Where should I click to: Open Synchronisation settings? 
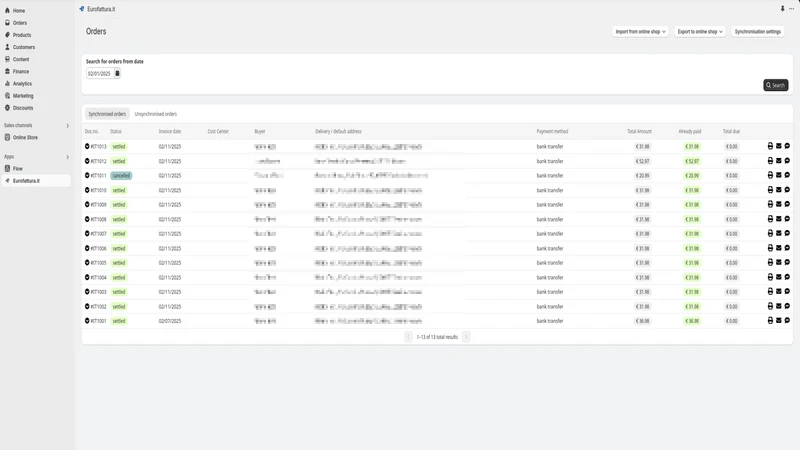(x=758, y=32)
